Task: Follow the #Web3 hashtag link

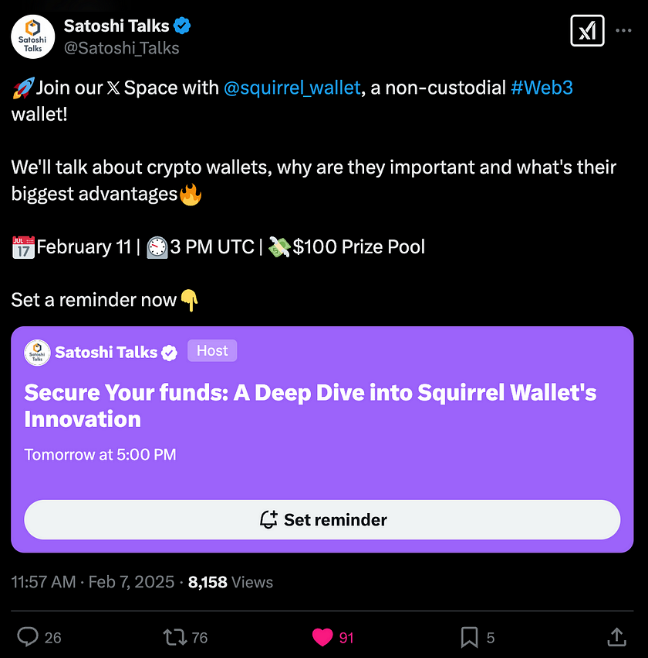Action: coord(541,88)
